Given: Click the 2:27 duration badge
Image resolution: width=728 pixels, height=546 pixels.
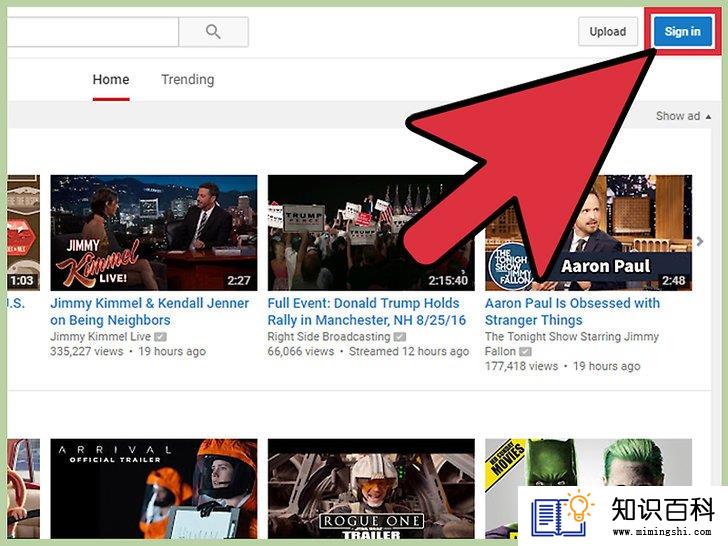Looking at the screenshot, I should [x=239, y=280].
